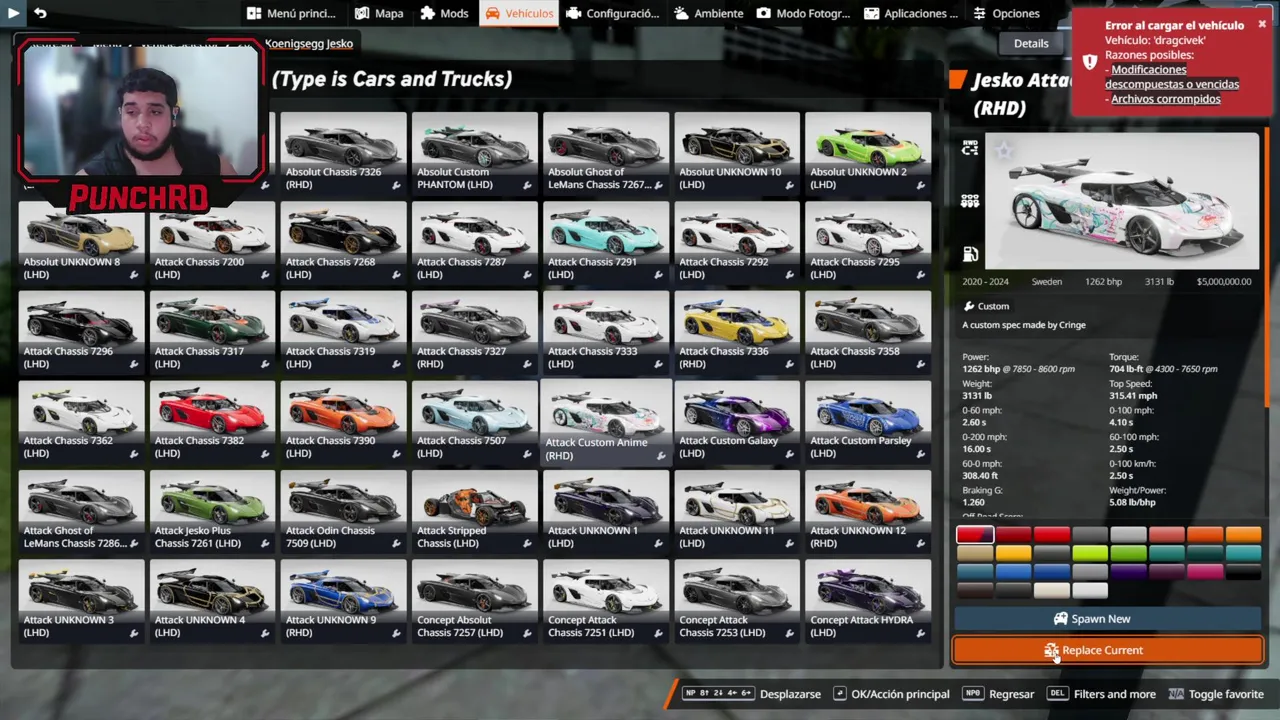Image resolution: width=1280 pixels, height=720 pixels.
Task: Click the NP0 key icon beside Regresar
Action: pyautogui.click(x=972, y=694)
